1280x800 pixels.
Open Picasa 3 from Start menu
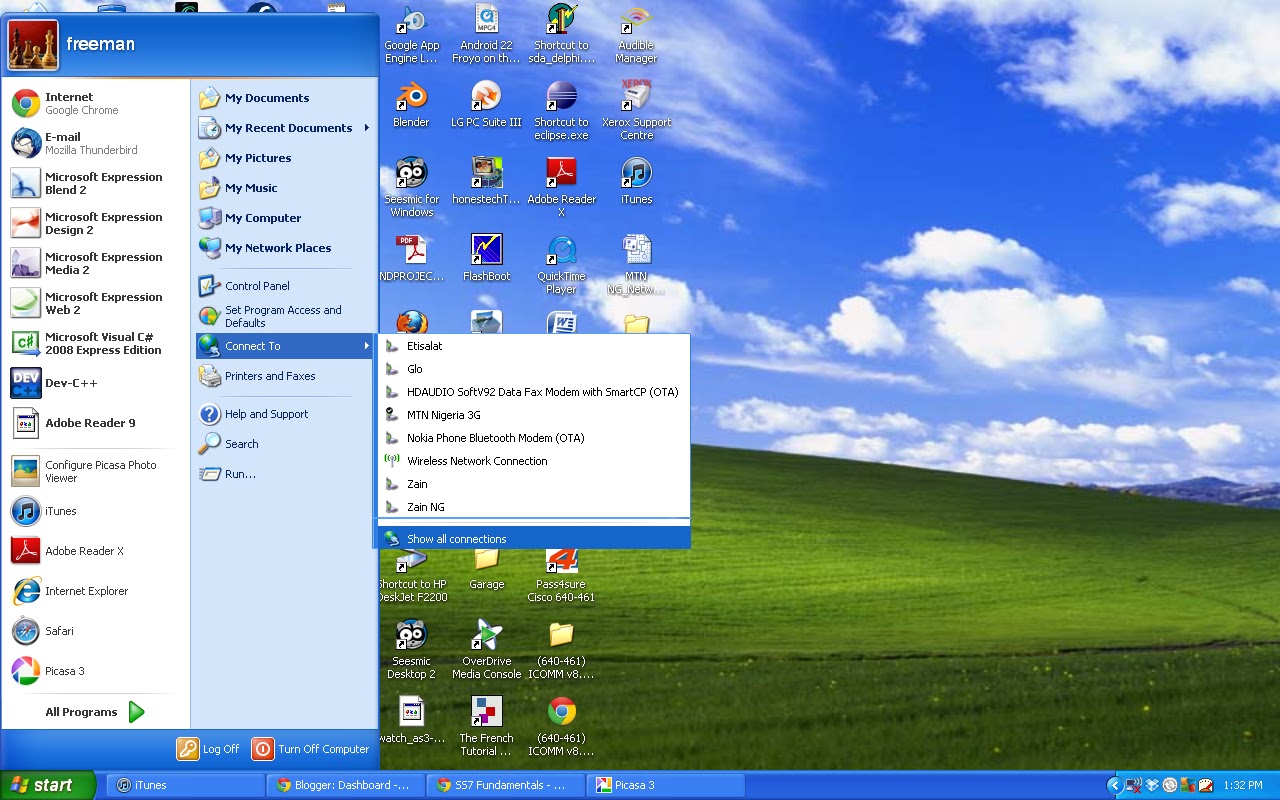[95, 671]
